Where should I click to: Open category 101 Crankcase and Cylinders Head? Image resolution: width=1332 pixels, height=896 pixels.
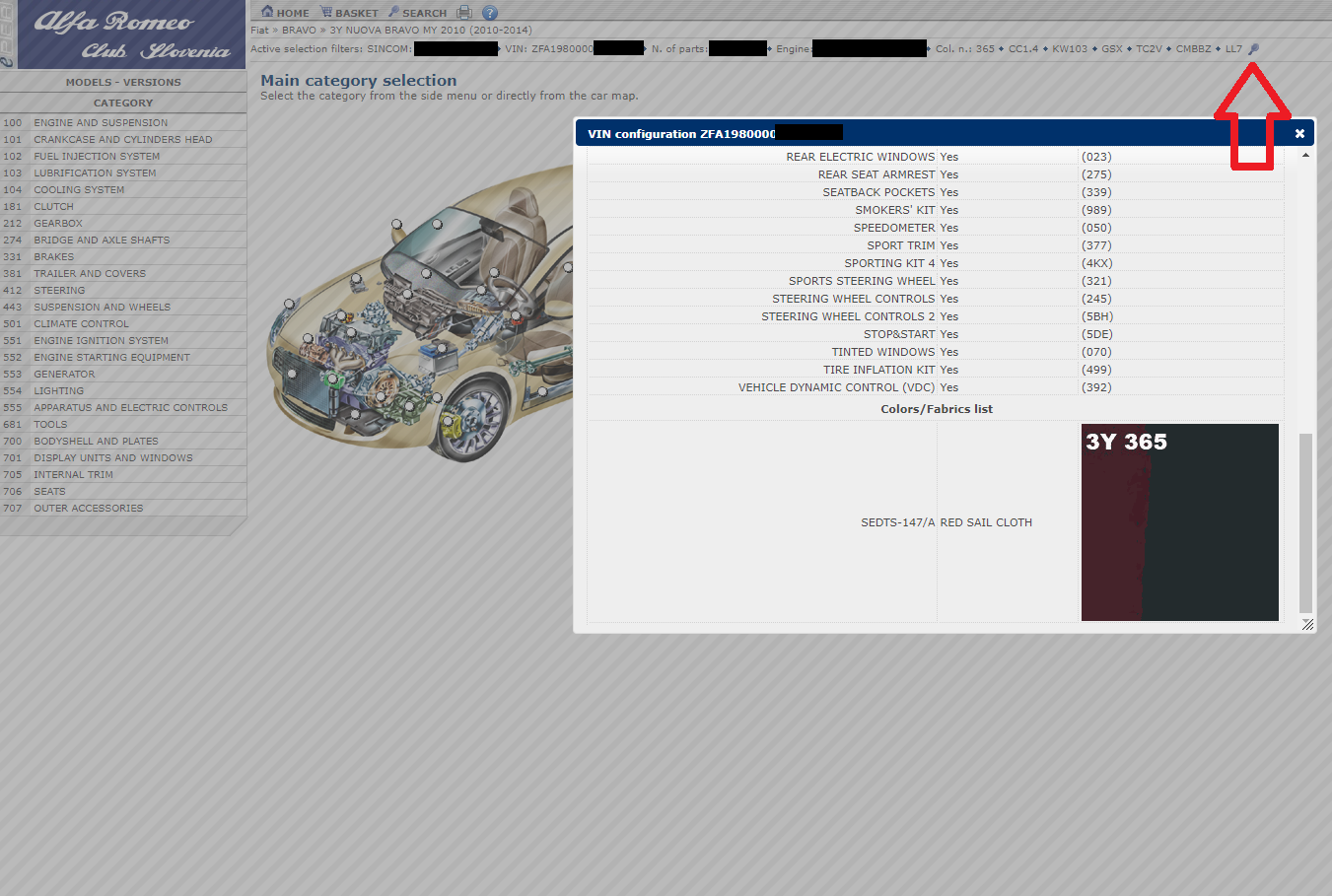[123, 139]
